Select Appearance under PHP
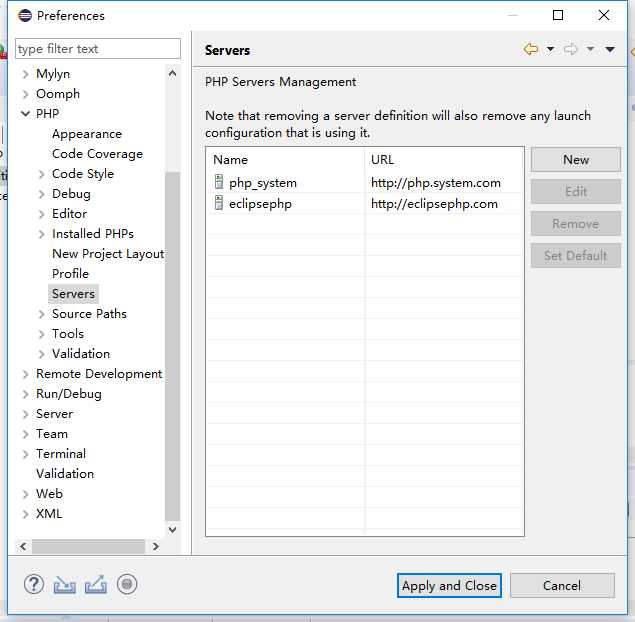 point(87,134)
